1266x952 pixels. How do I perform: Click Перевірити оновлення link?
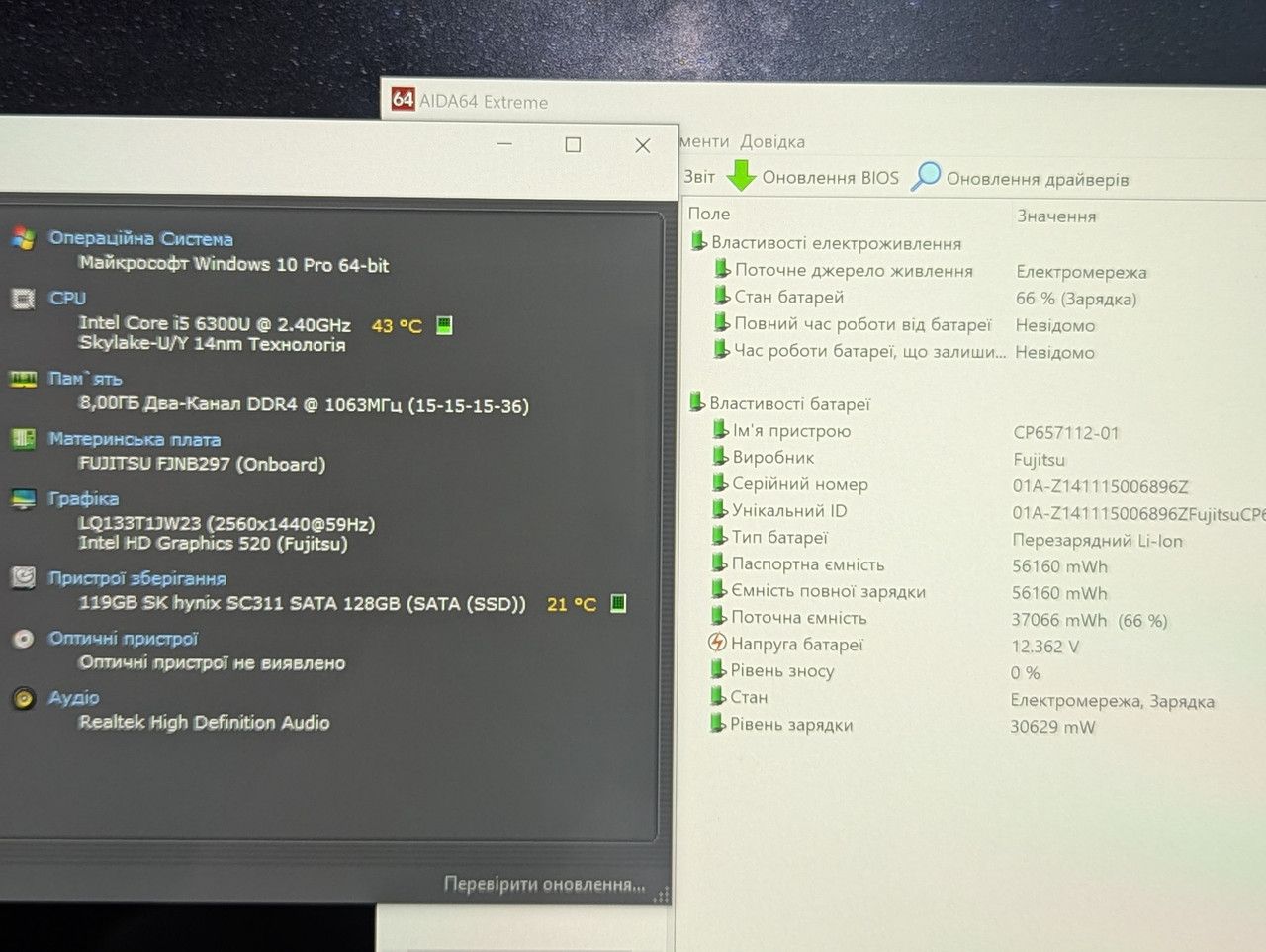(544, 884)
